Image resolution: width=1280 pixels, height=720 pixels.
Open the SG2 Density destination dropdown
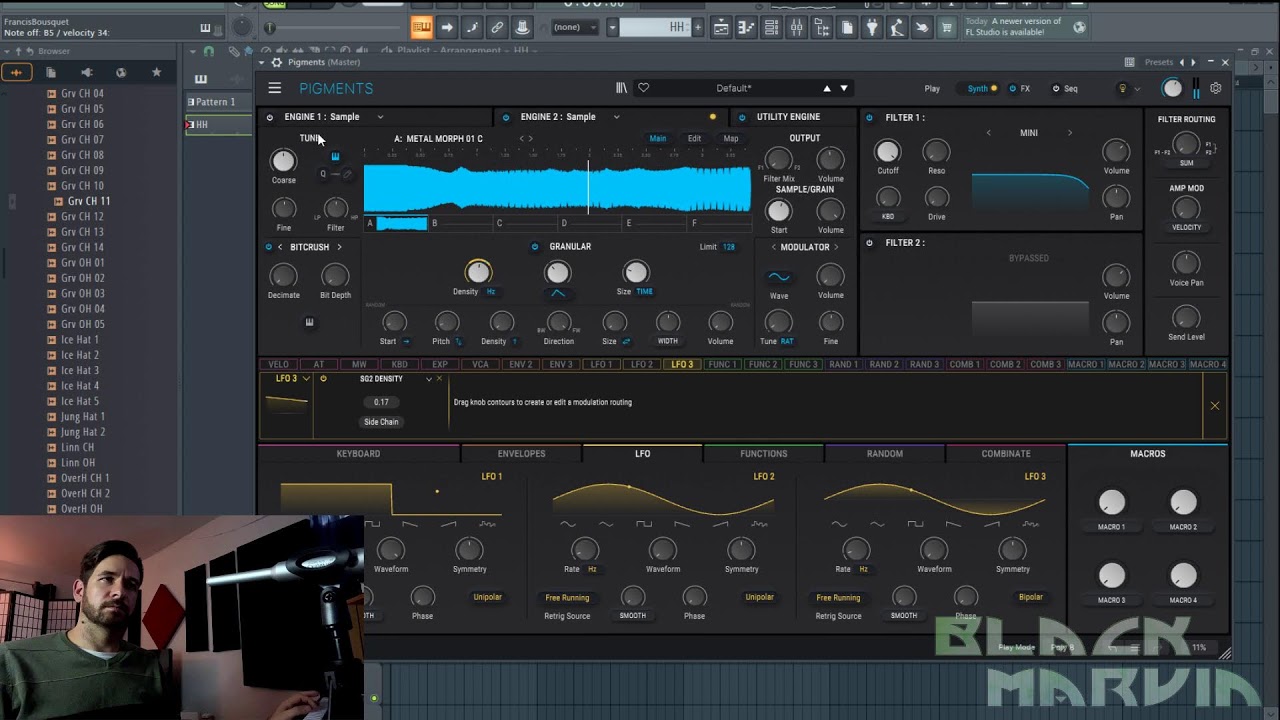428,379
